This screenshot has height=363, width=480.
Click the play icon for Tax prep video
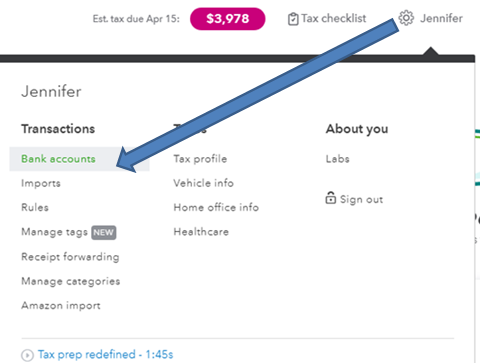27,355
